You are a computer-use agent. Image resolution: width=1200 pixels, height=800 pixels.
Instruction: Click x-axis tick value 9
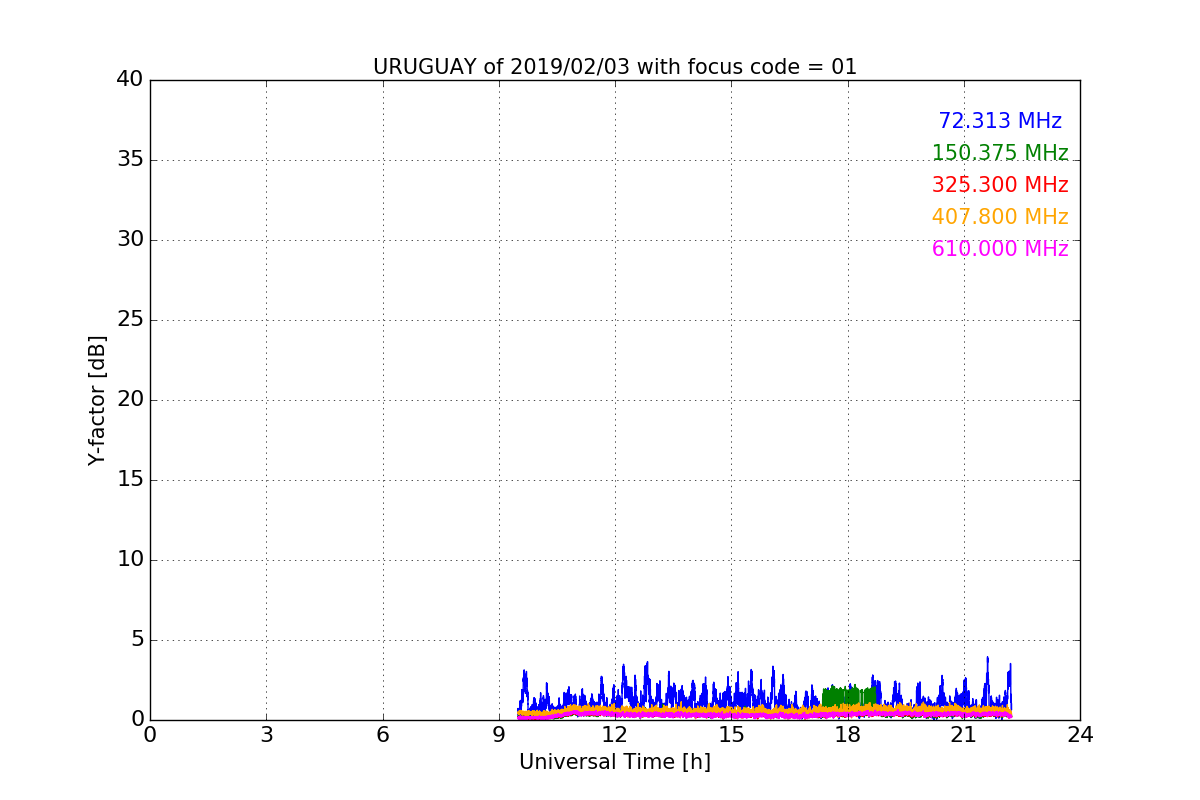(x=499, y=734)
